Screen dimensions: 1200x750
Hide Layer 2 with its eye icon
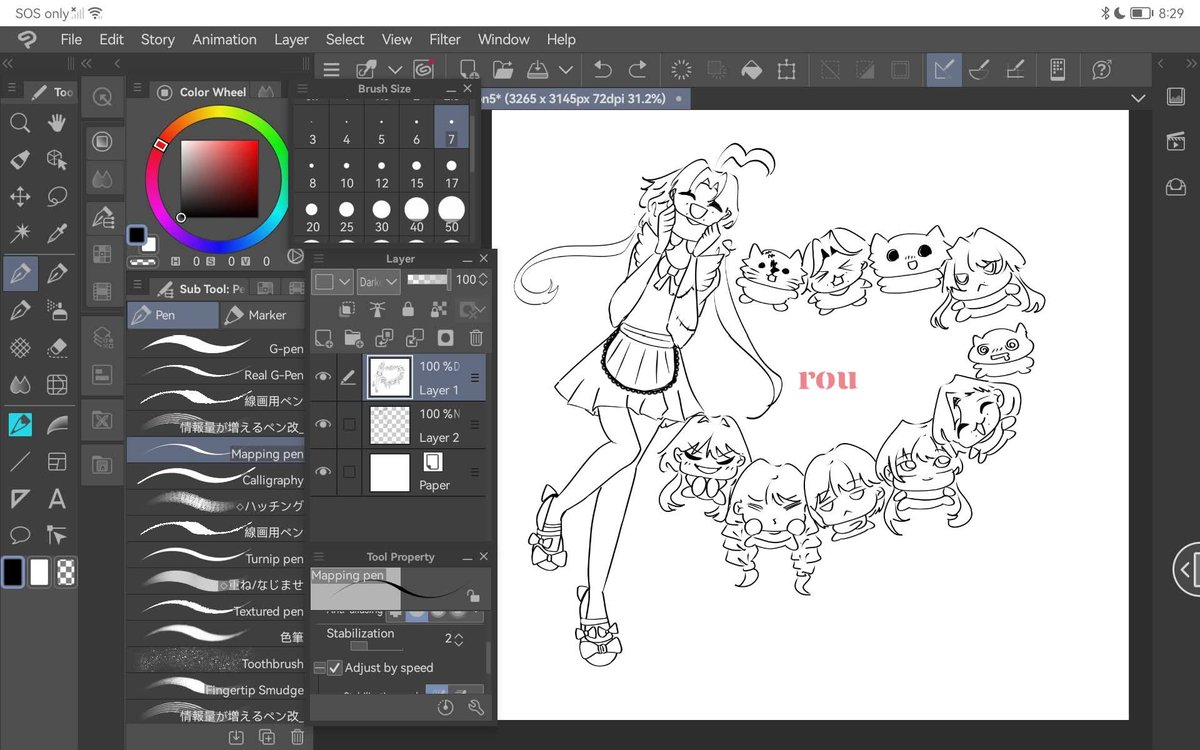(323, 425)
